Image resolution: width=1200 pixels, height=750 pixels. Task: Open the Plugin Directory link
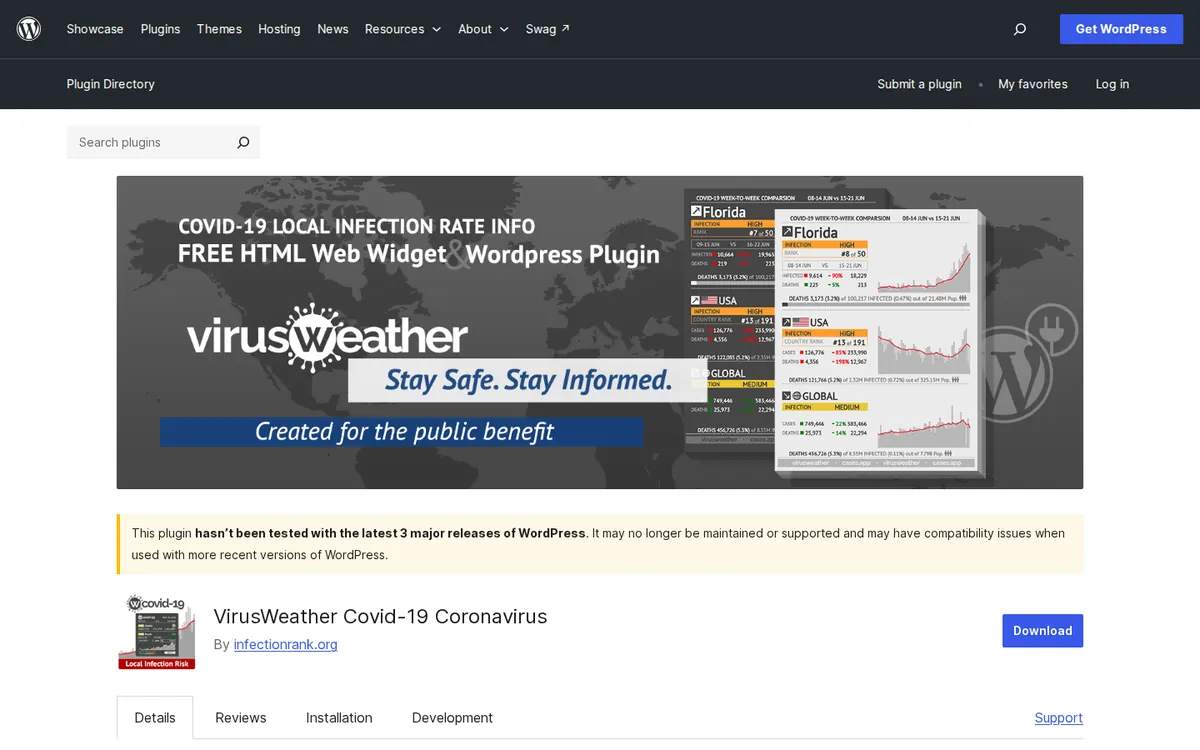click(111, 84)
